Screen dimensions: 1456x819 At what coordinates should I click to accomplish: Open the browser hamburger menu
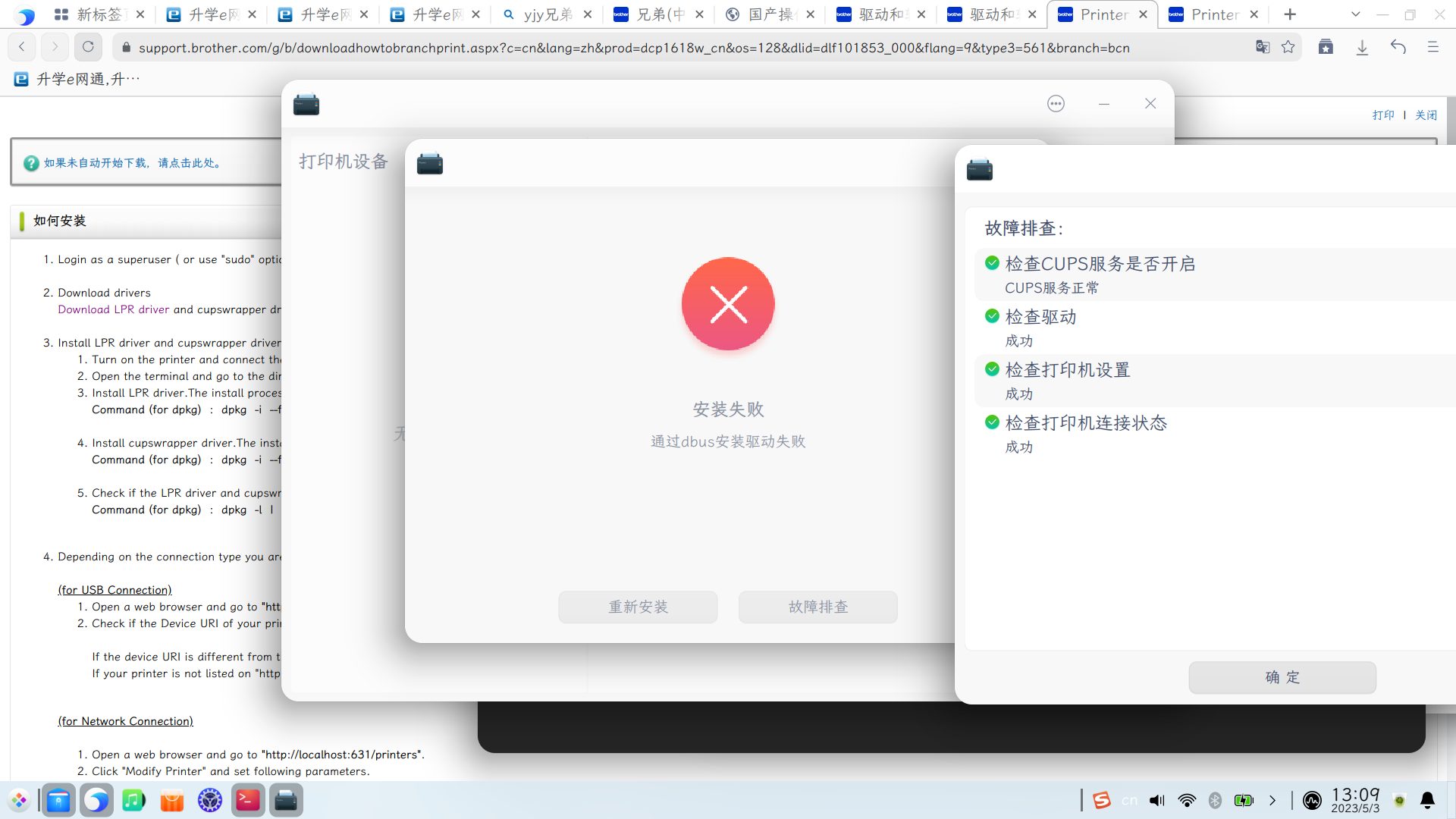[1433, 47]
